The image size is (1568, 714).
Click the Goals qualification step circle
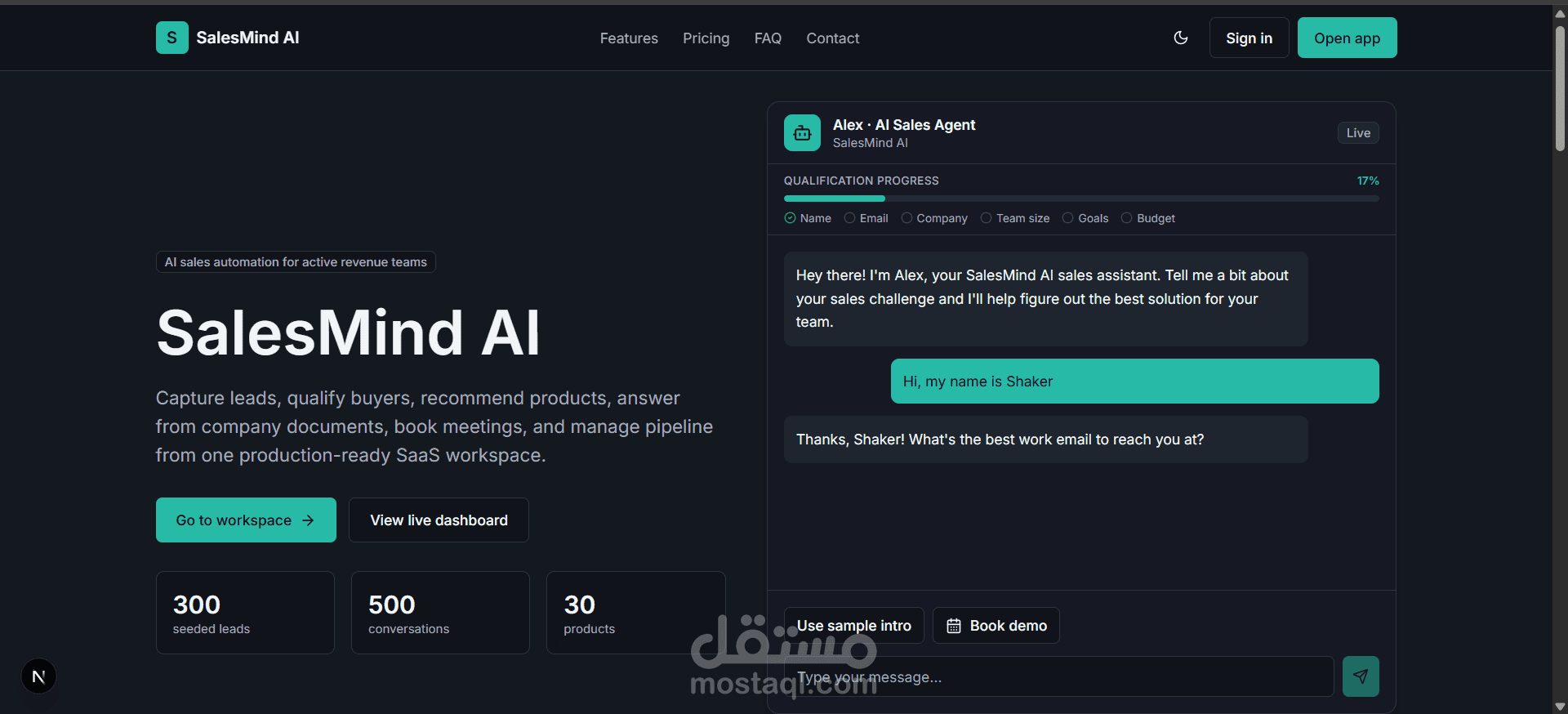pyautogui.click(x=1067, y=218)
